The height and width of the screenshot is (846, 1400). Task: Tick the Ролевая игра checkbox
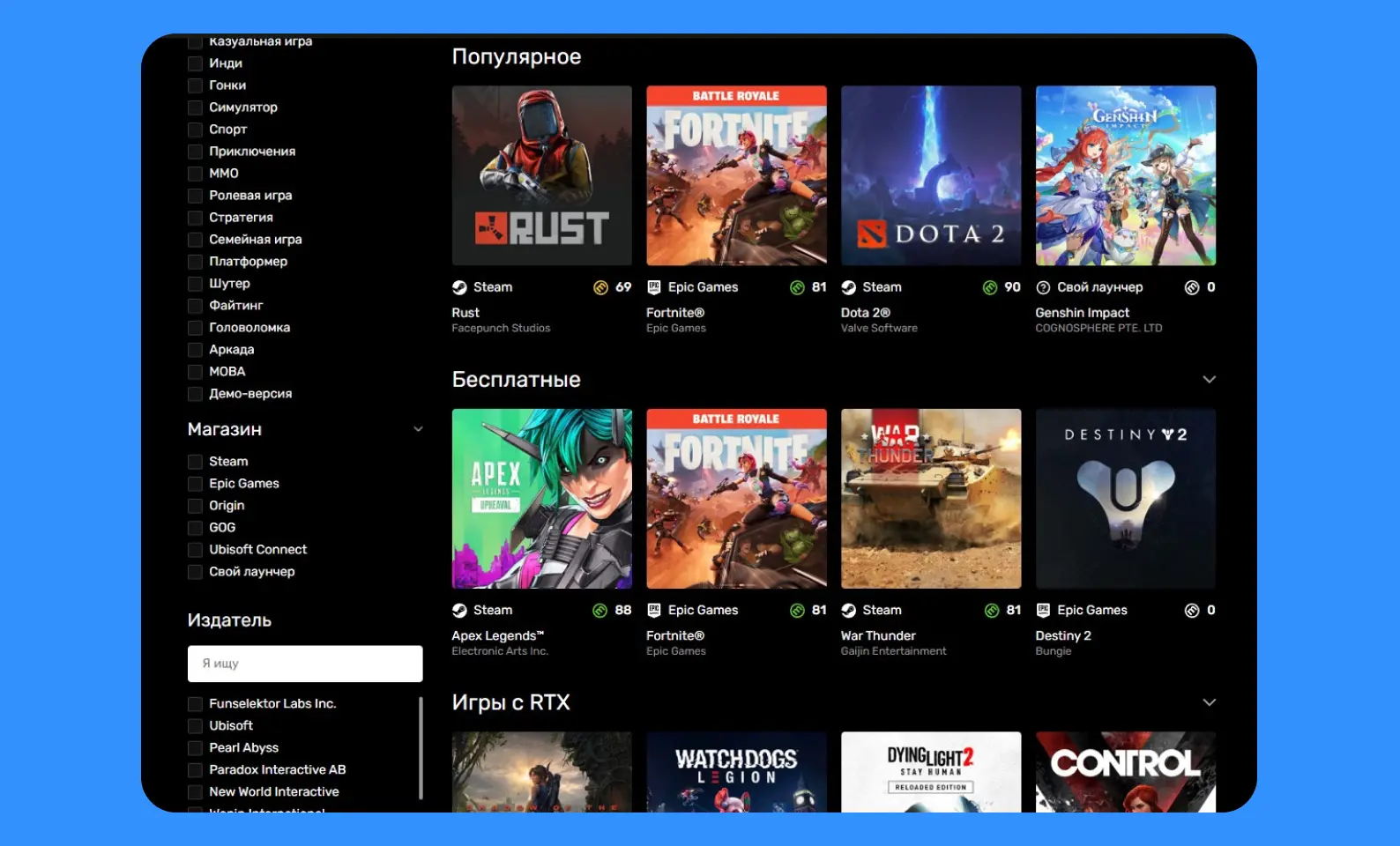196,196
